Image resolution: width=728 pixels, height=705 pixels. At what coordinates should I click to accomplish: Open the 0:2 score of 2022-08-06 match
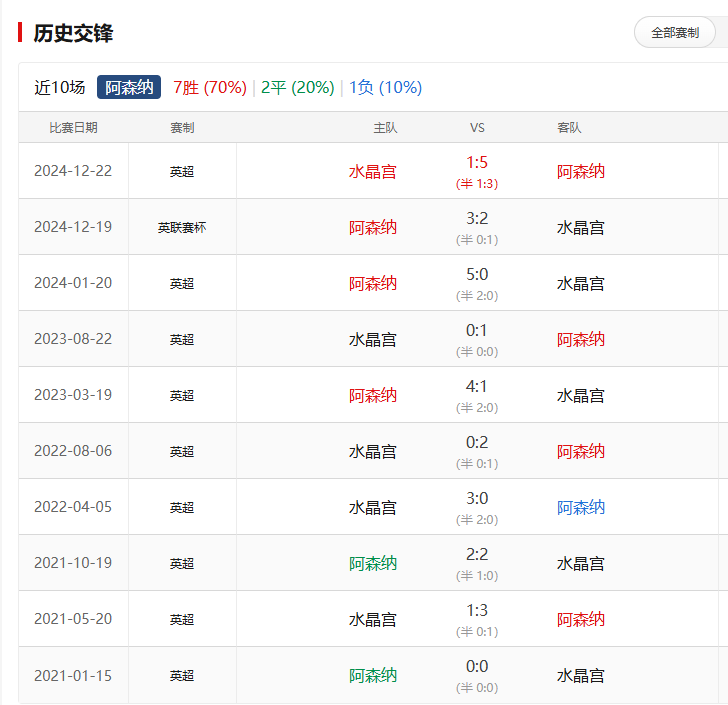[x=477, y=443]
